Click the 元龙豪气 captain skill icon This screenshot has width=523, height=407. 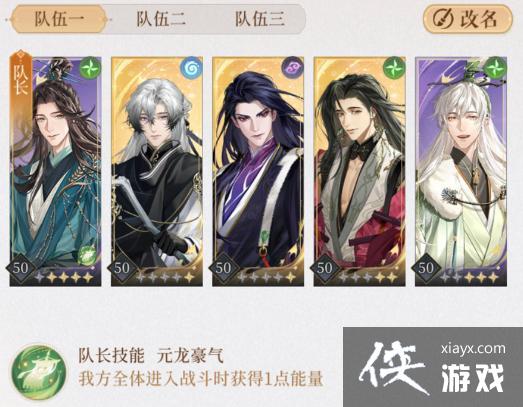tap(38, 372)
